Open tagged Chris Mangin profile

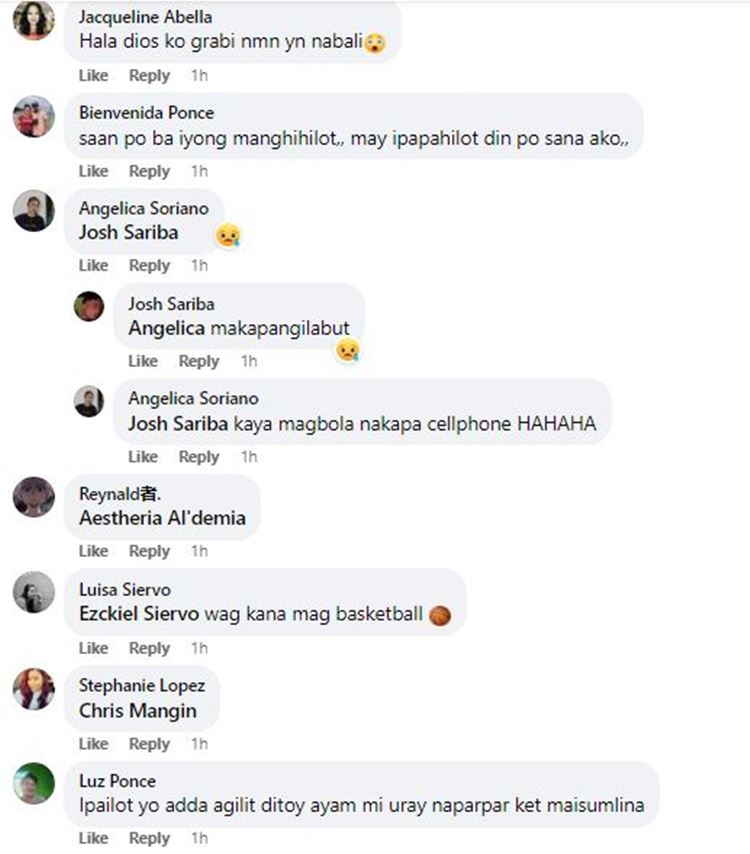point(138,710)
